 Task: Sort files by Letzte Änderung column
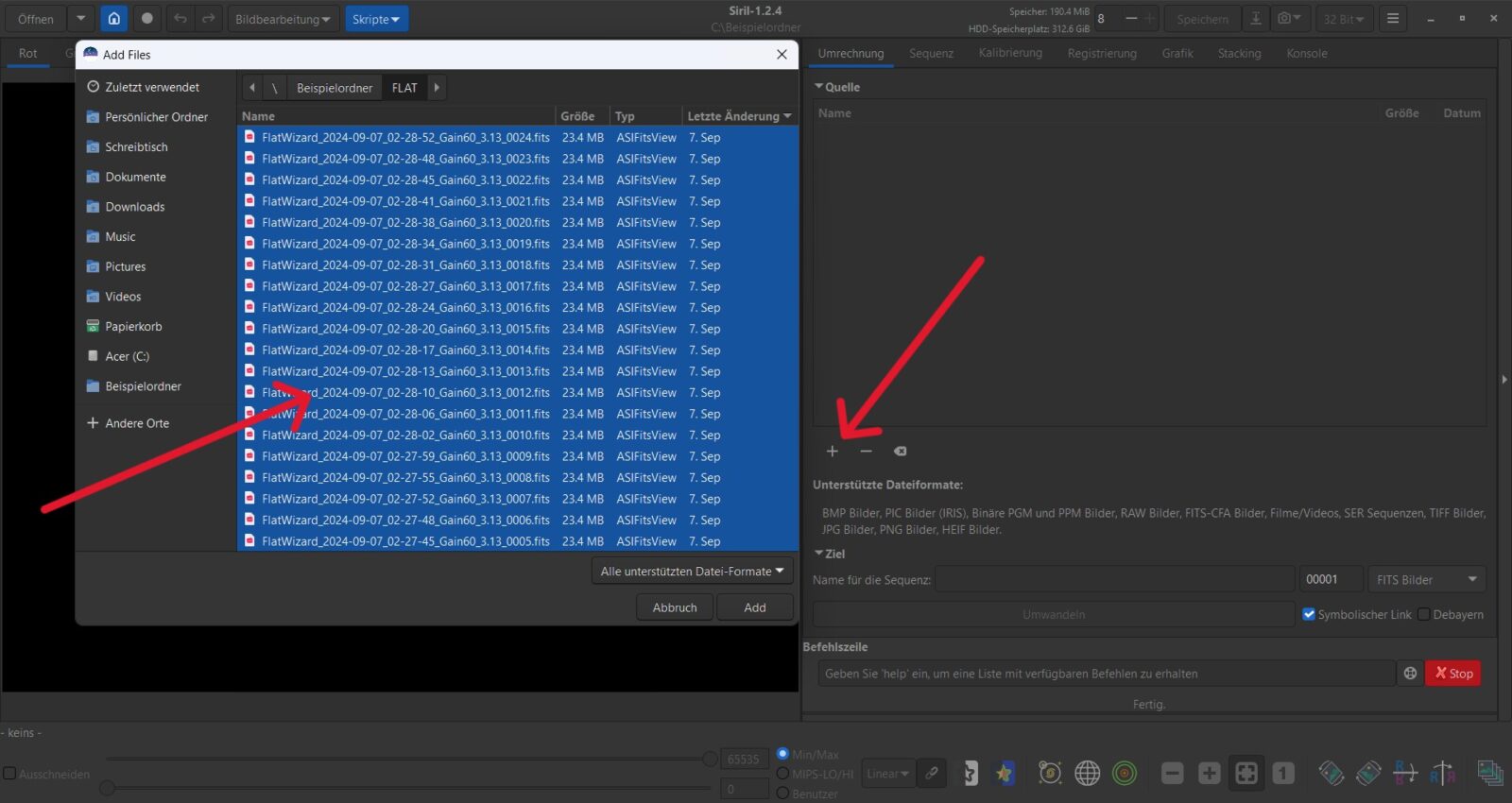tap(739, 116)
